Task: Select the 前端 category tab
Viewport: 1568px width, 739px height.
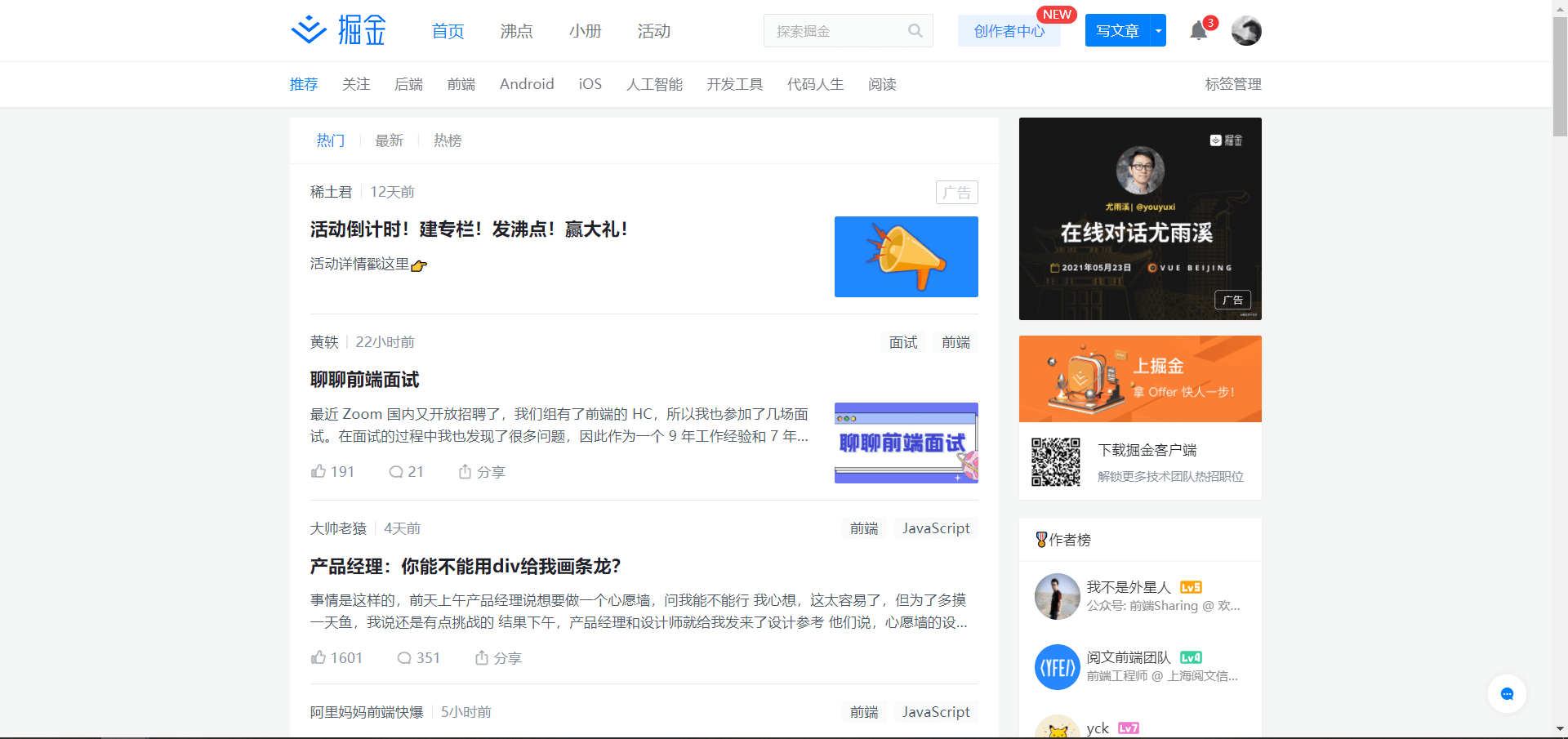Action: (x=461, y=84)
